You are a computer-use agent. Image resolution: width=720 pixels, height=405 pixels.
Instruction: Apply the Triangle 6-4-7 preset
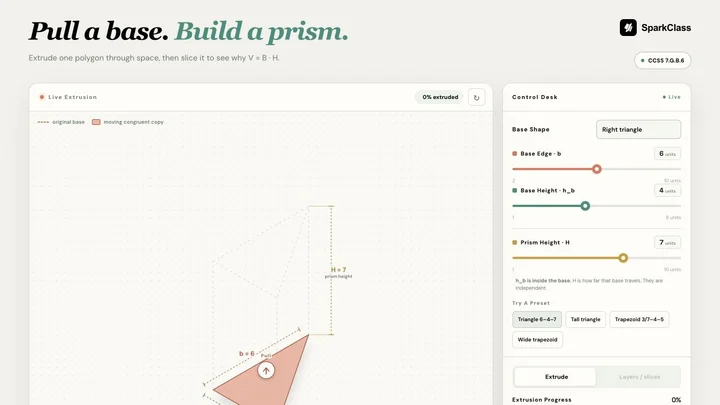[537, 319]
